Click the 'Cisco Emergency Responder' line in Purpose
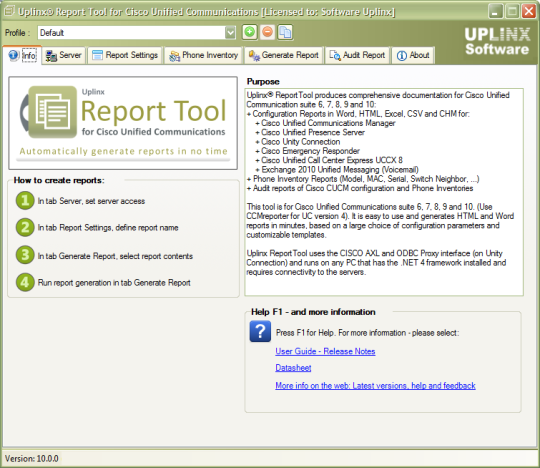This screenshot has height=468, width=540. [310, 151]
